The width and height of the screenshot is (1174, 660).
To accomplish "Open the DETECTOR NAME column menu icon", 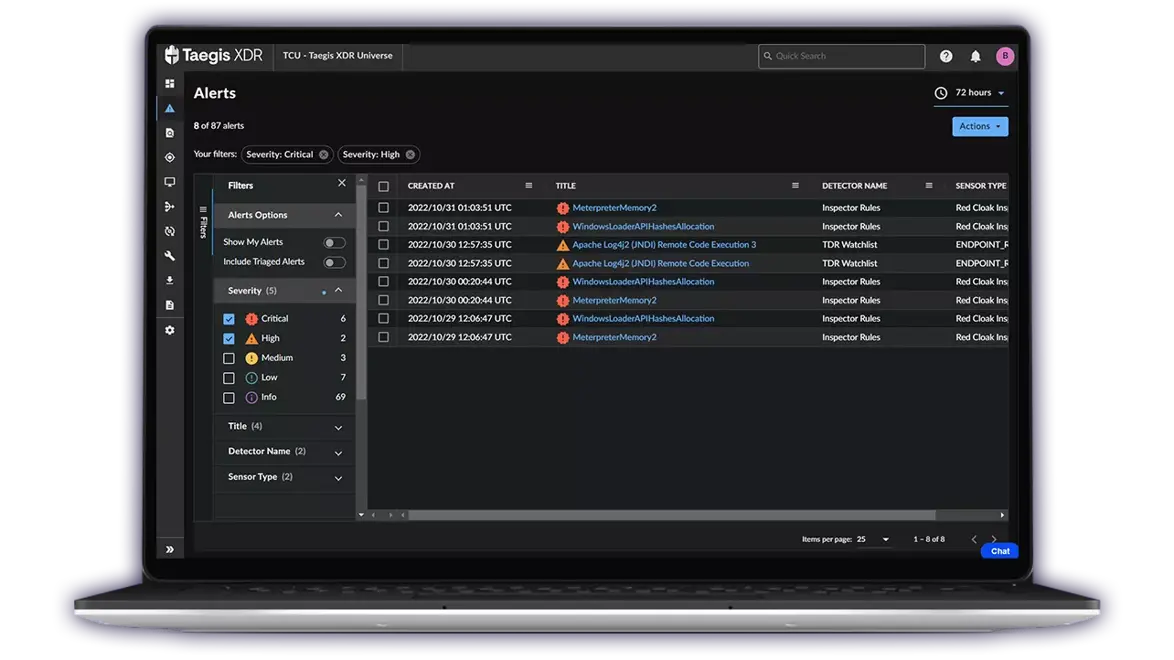I will coord(929,186).
